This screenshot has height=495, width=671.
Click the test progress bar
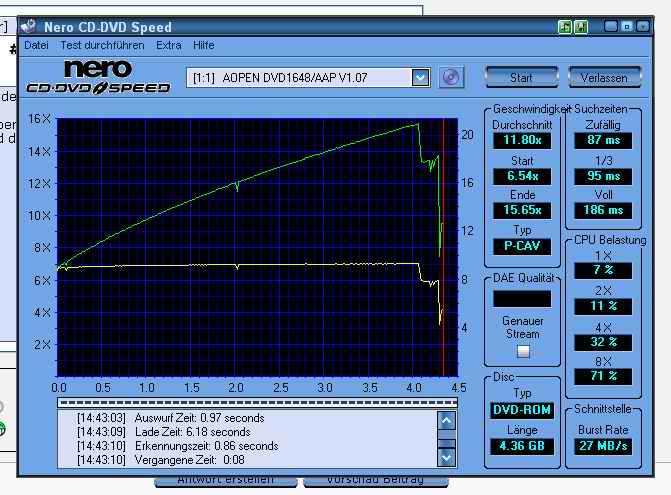tap(257, 403)
